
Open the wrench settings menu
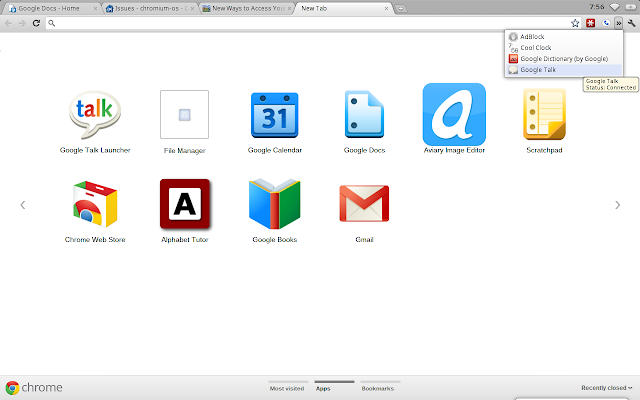tap(631, 23)
